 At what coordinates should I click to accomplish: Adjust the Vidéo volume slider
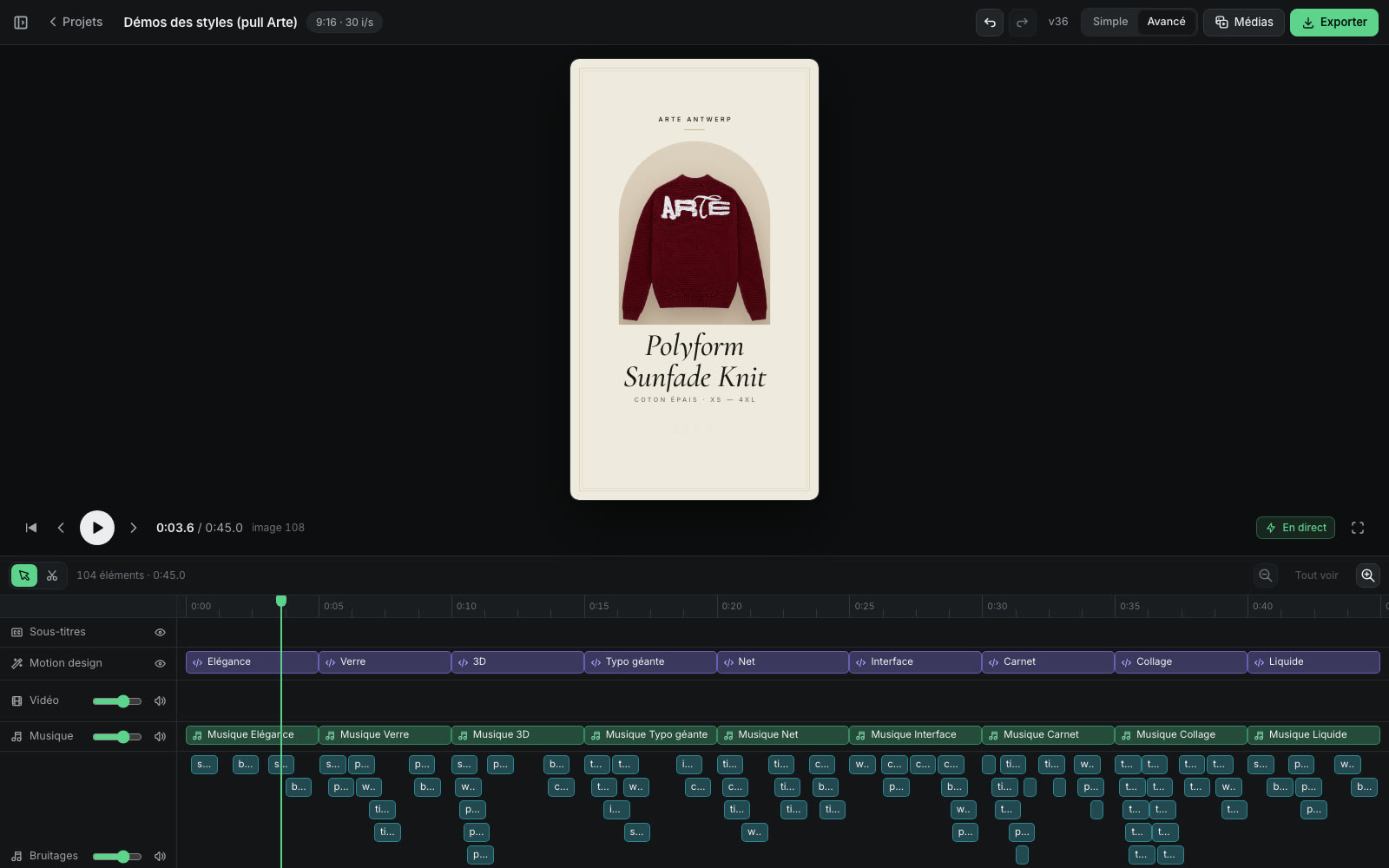(117, 701)
